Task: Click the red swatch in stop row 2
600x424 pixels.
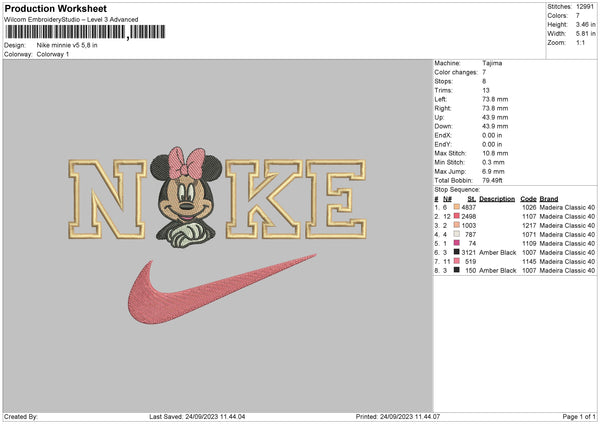Action: 457,216
